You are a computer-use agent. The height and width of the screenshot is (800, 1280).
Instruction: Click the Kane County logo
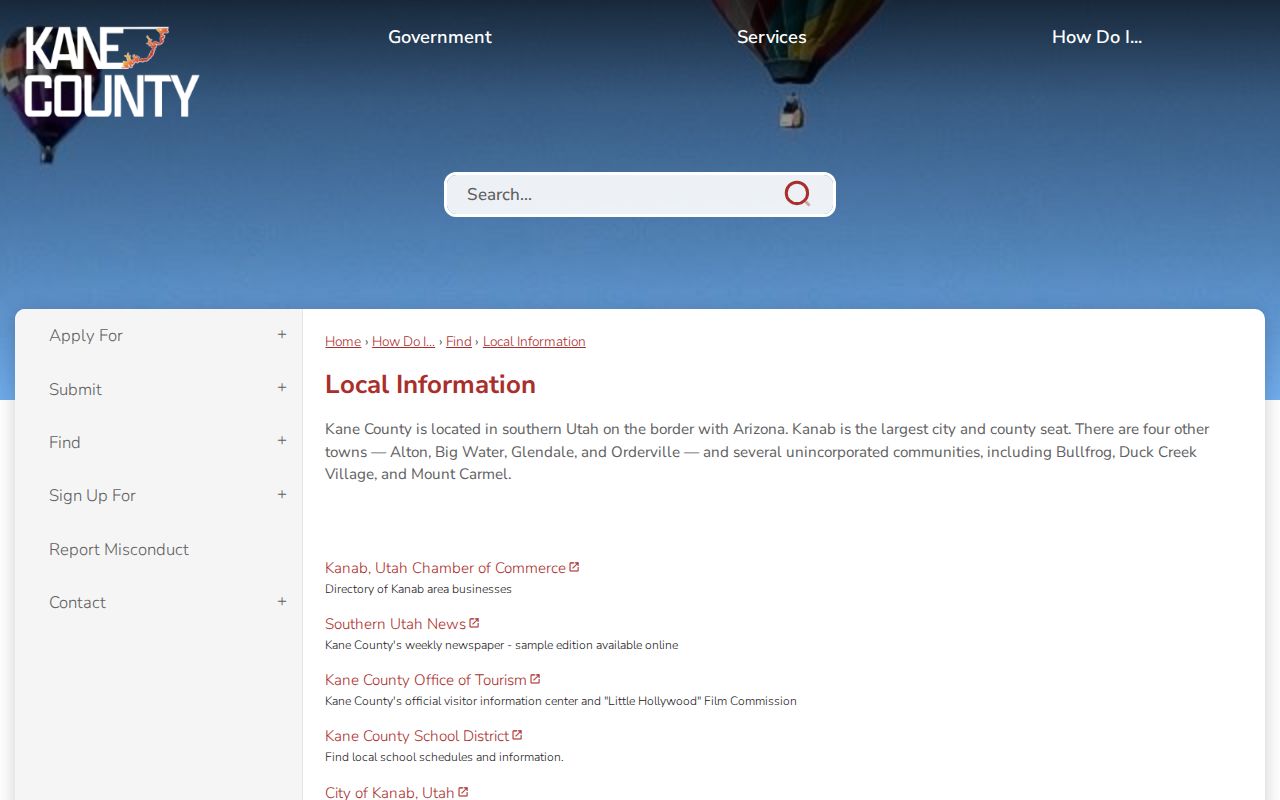point(111,72)
